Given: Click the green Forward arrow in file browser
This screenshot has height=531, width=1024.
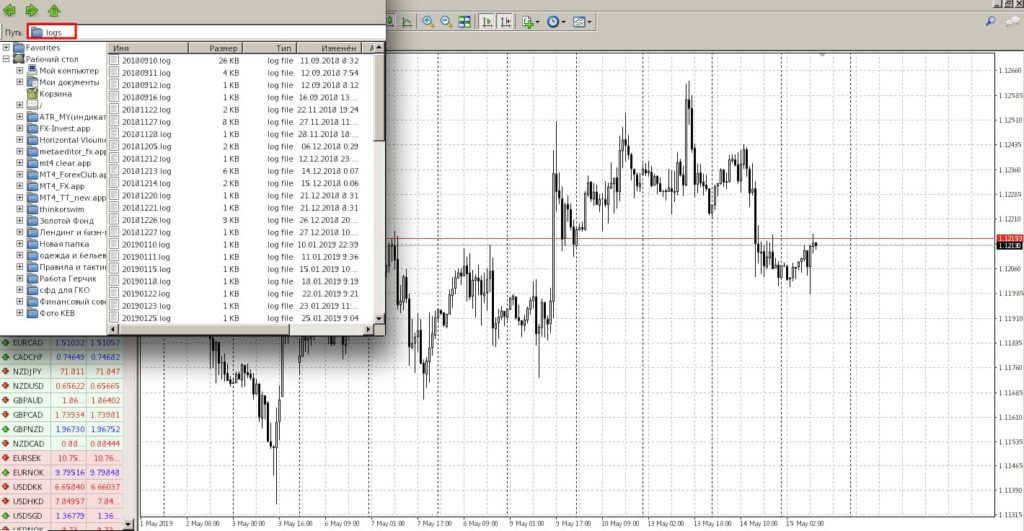Looking at the screenshot, I should click(32, 11).
